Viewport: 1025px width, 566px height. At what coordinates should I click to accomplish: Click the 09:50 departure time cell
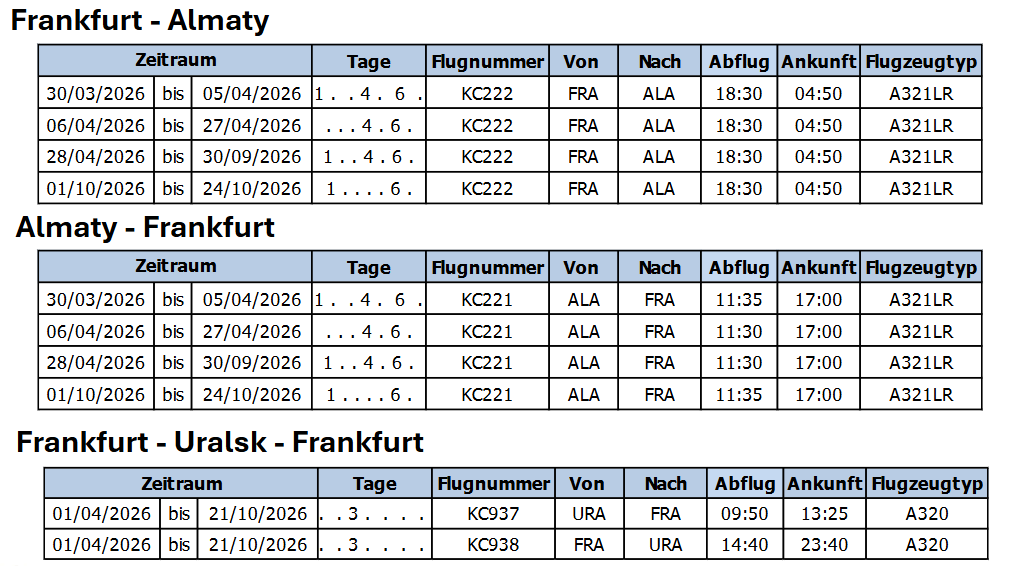pos(745,514)
